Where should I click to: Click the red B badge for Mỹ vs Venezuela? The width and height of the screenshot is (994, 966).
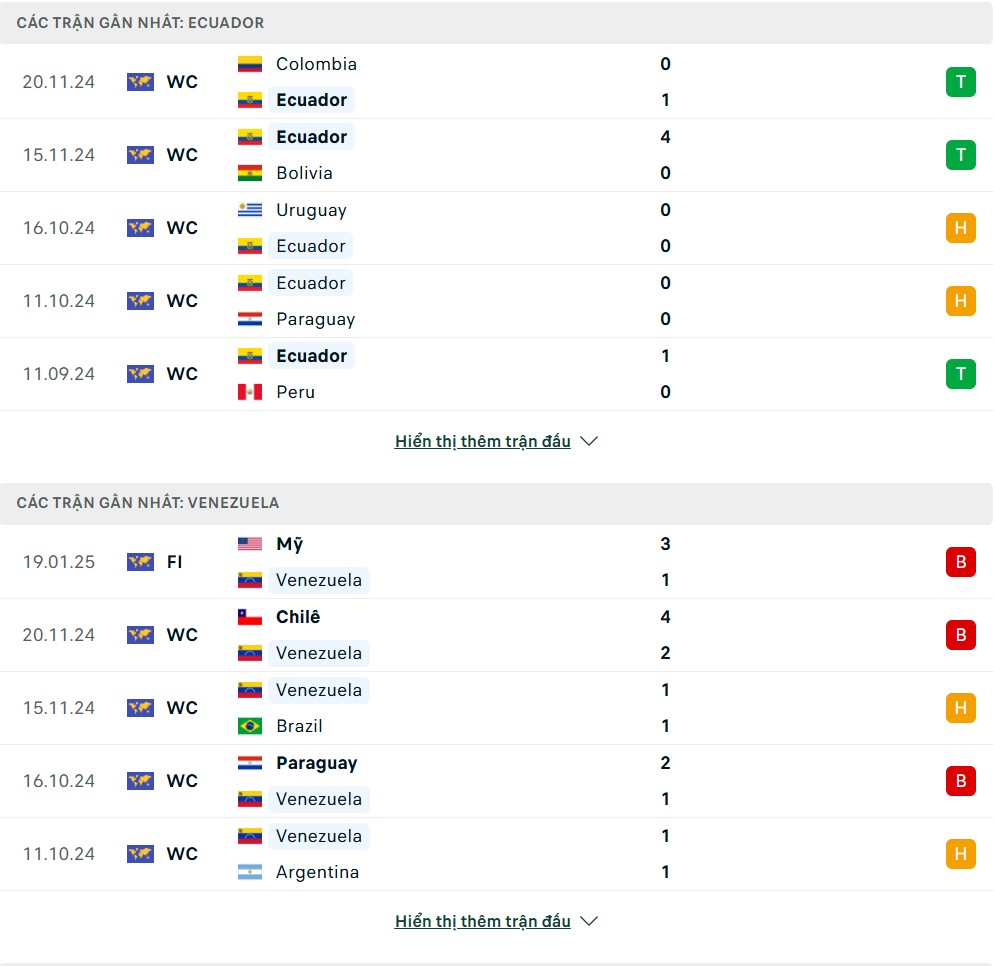click(x=960, y=562)
